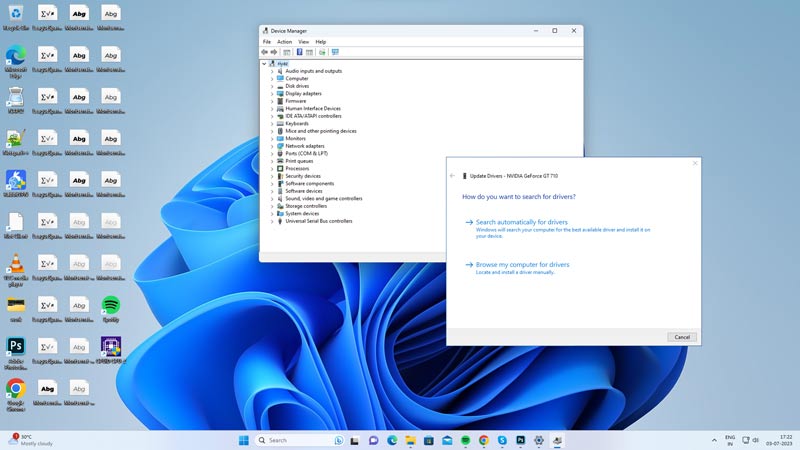
Task: Open Microsoft Store from the taskbar
Action: click(x=429, y=440)
